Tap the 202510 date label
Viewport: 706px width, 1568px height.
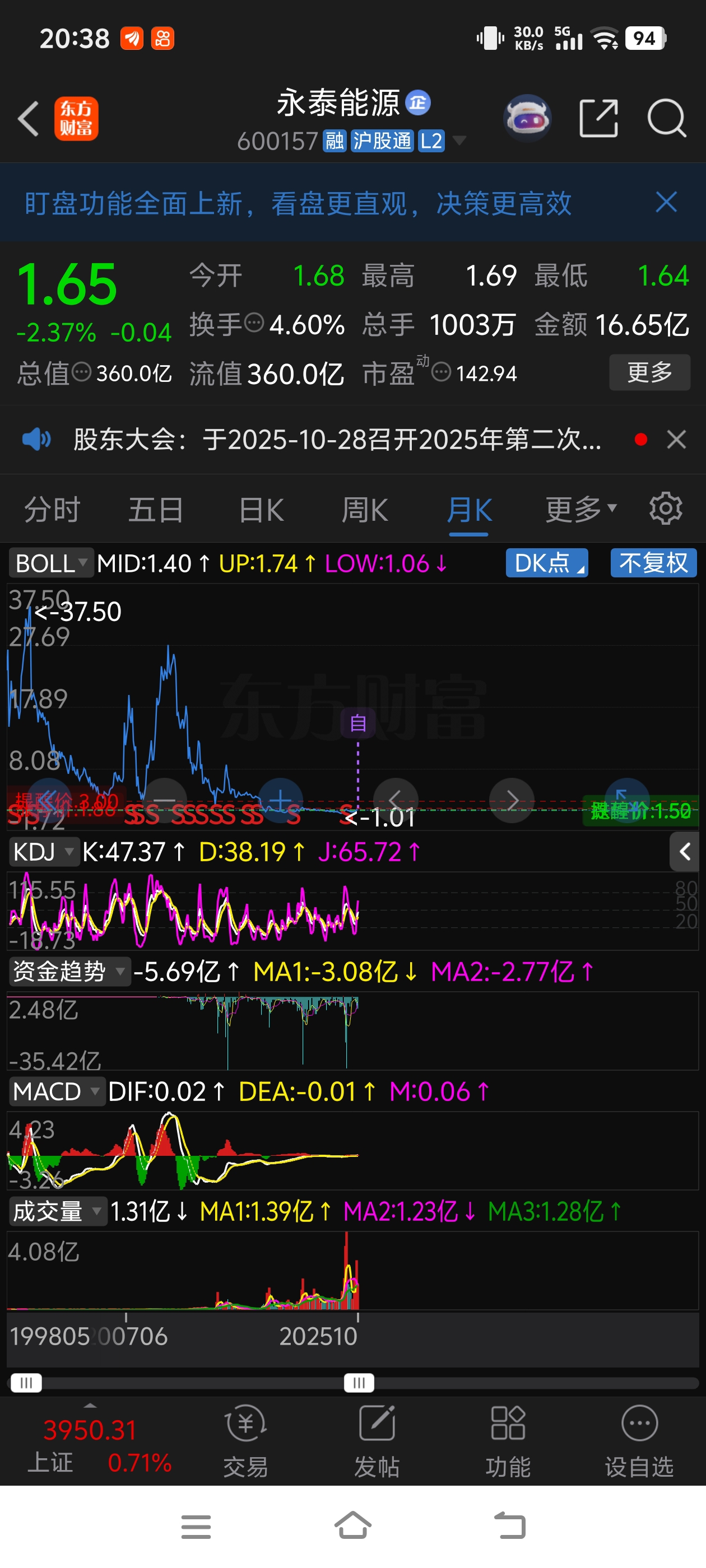point(318,1336)
